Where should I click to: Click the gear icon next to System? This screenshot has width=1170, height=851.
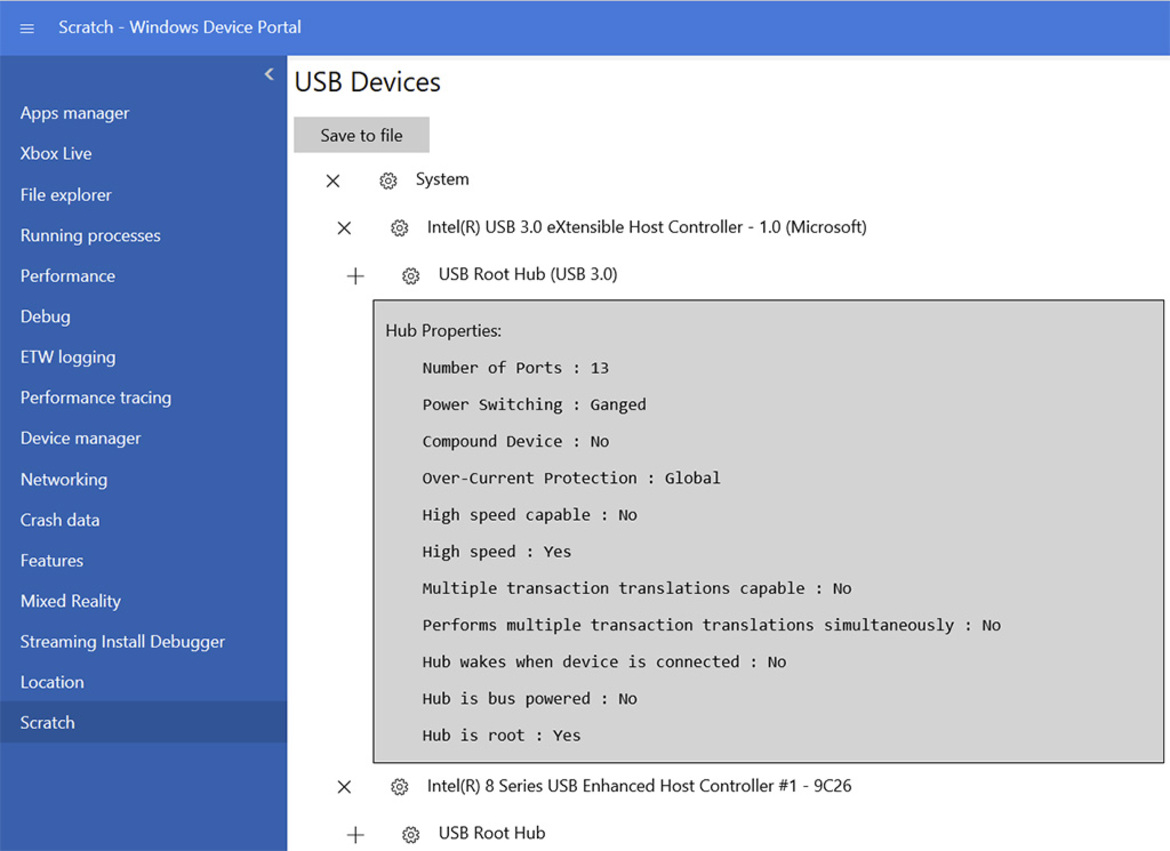pos(388,180)
